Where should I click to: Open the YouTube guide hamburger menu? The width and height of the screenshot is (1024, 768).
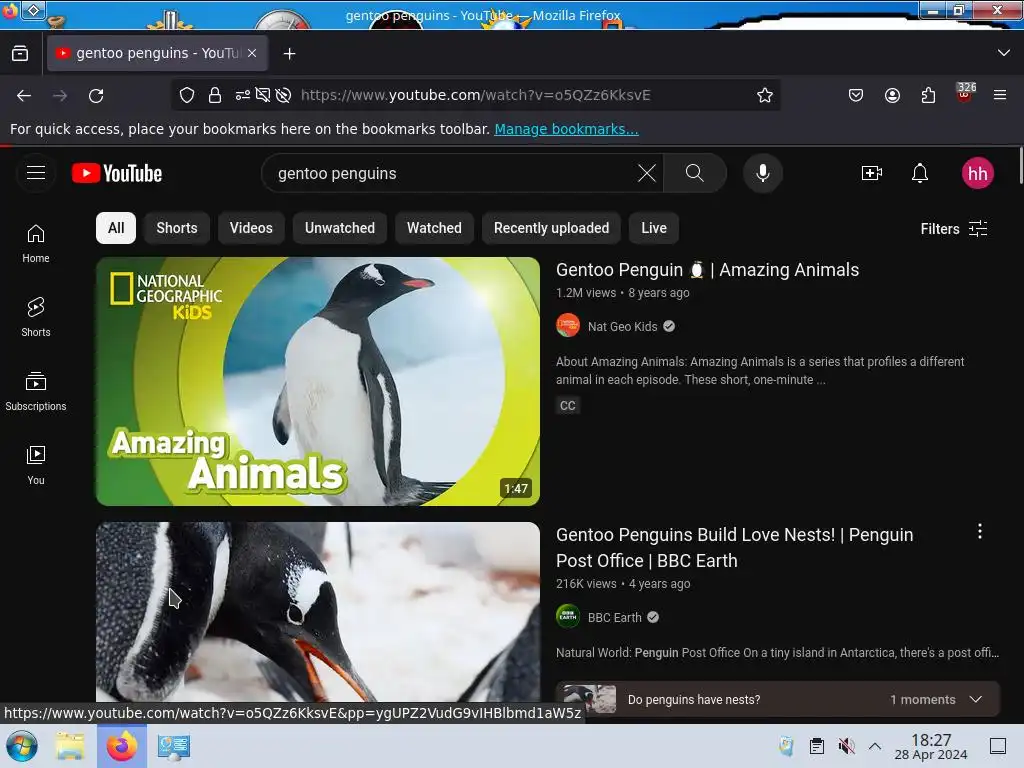coord(36,173)
